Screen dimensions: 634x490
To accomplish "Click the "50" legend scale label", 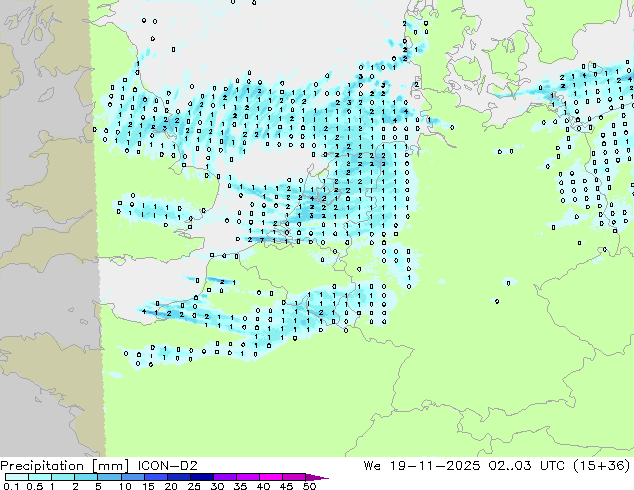I will (309, 486).
